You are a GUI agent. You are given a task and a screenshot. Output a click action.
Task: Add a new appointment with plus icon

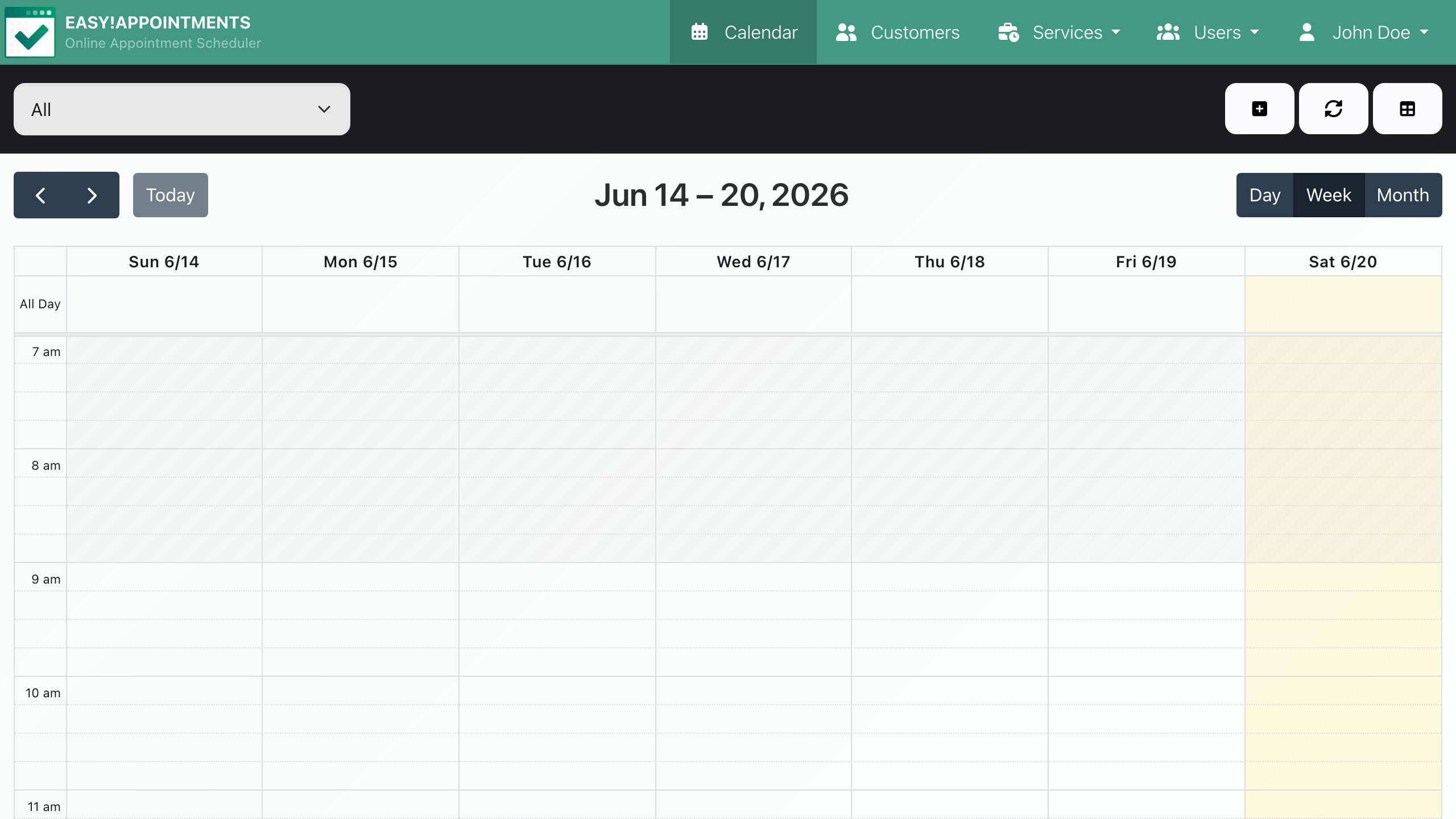click(x=1260, y=109)
